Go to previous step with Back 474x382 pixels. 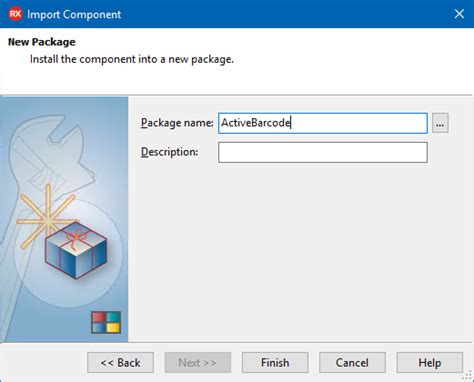pos(120,362)
